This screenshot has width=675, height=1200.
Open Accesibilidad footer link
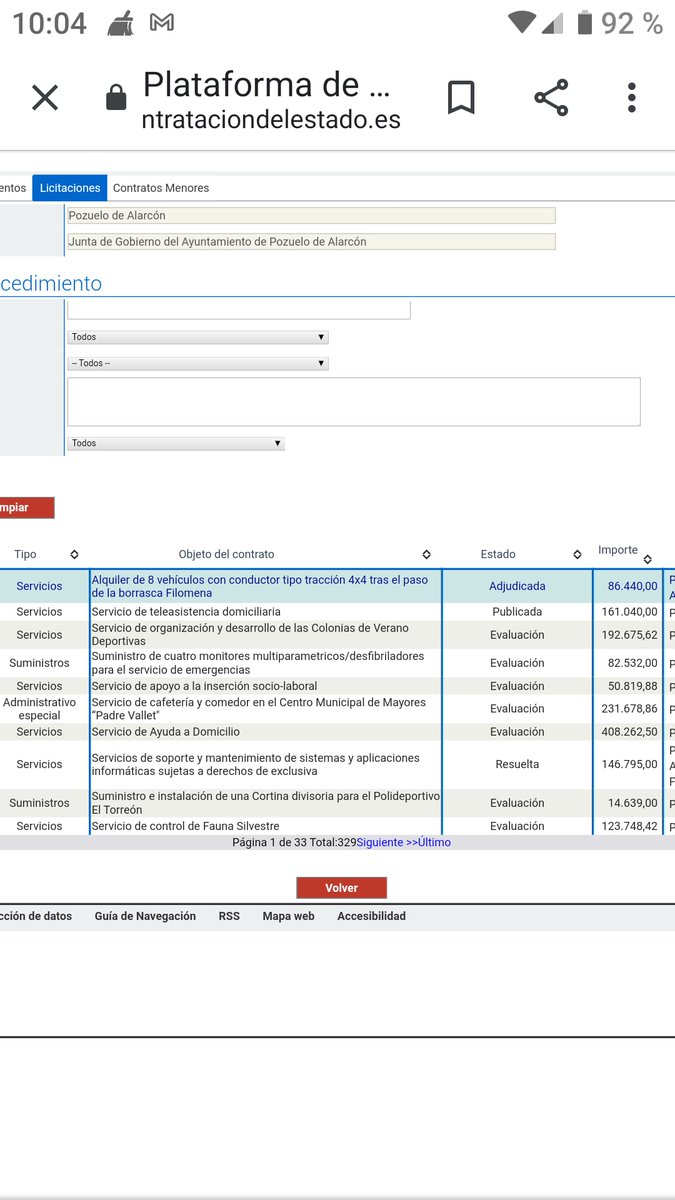click(371, 916)
